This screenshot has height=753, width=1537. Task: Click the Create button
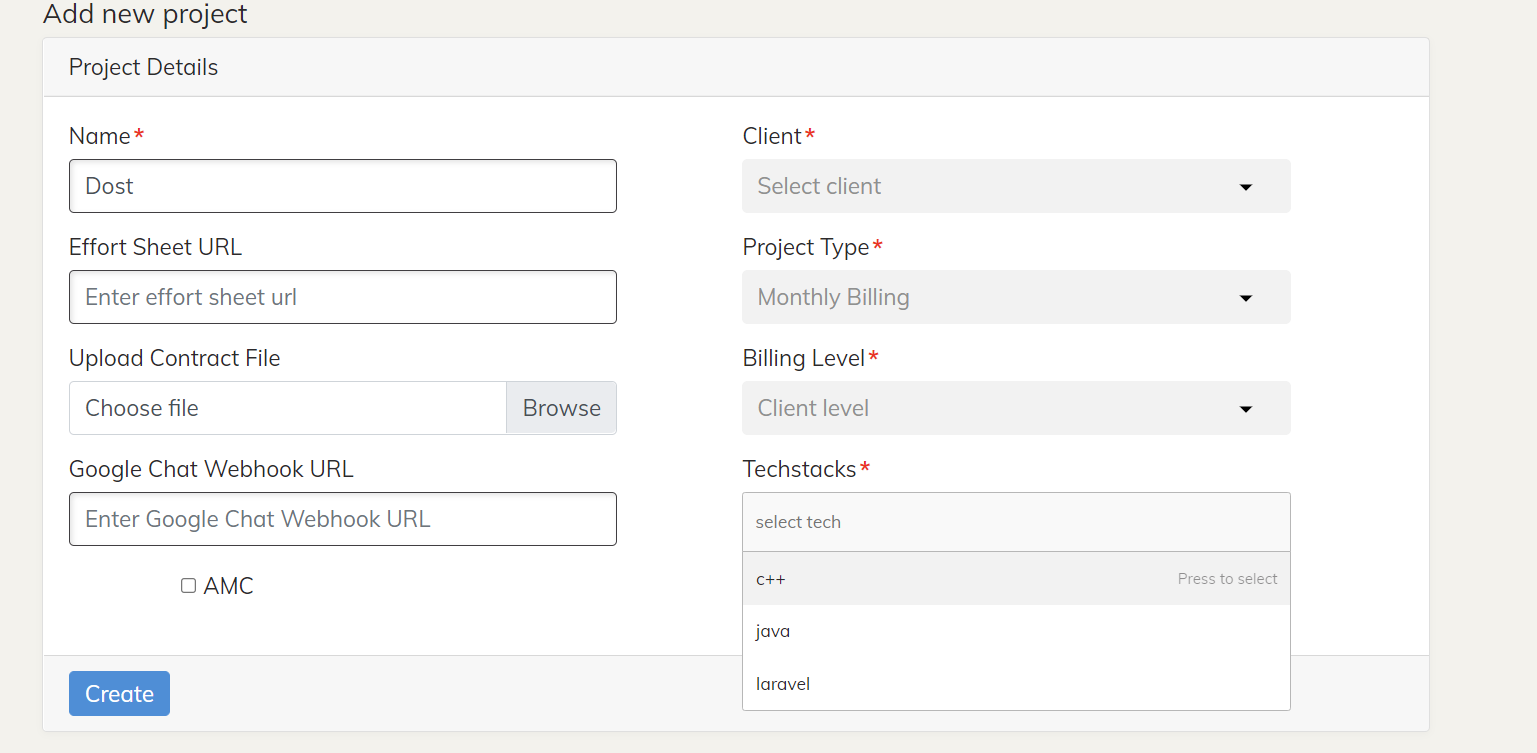tap(119, 693)
